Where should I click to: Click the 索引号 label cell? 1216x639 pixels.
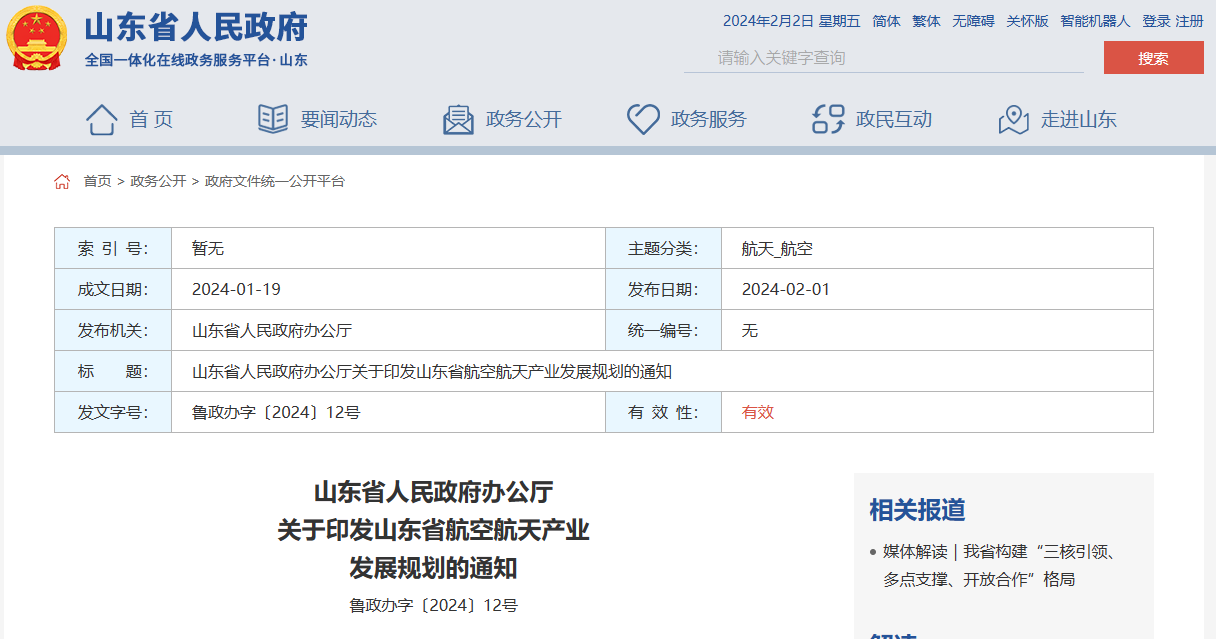coord(113,248)
